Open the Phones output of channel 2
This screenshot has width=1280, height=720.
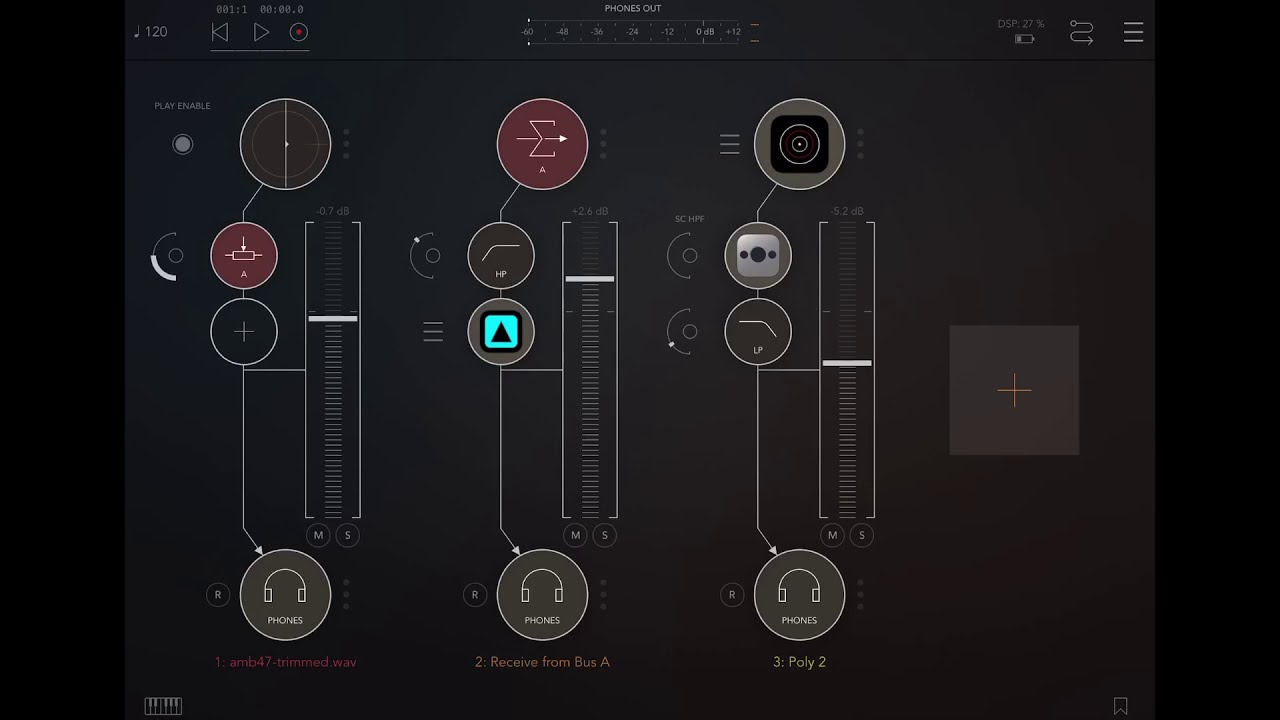click(x=542, y=595)
